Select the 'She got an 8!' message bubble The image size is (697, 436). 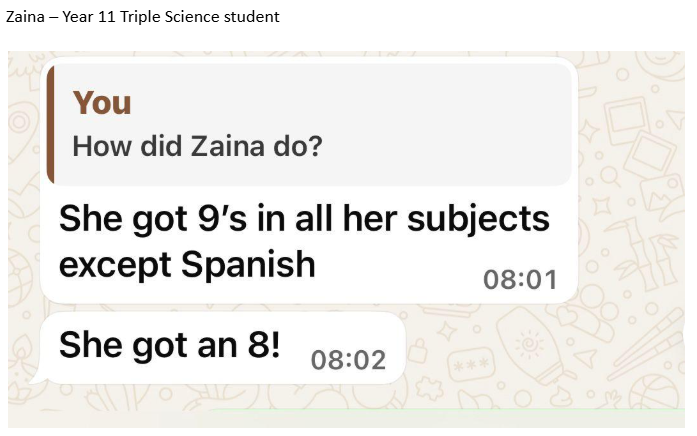pos(222,348)
